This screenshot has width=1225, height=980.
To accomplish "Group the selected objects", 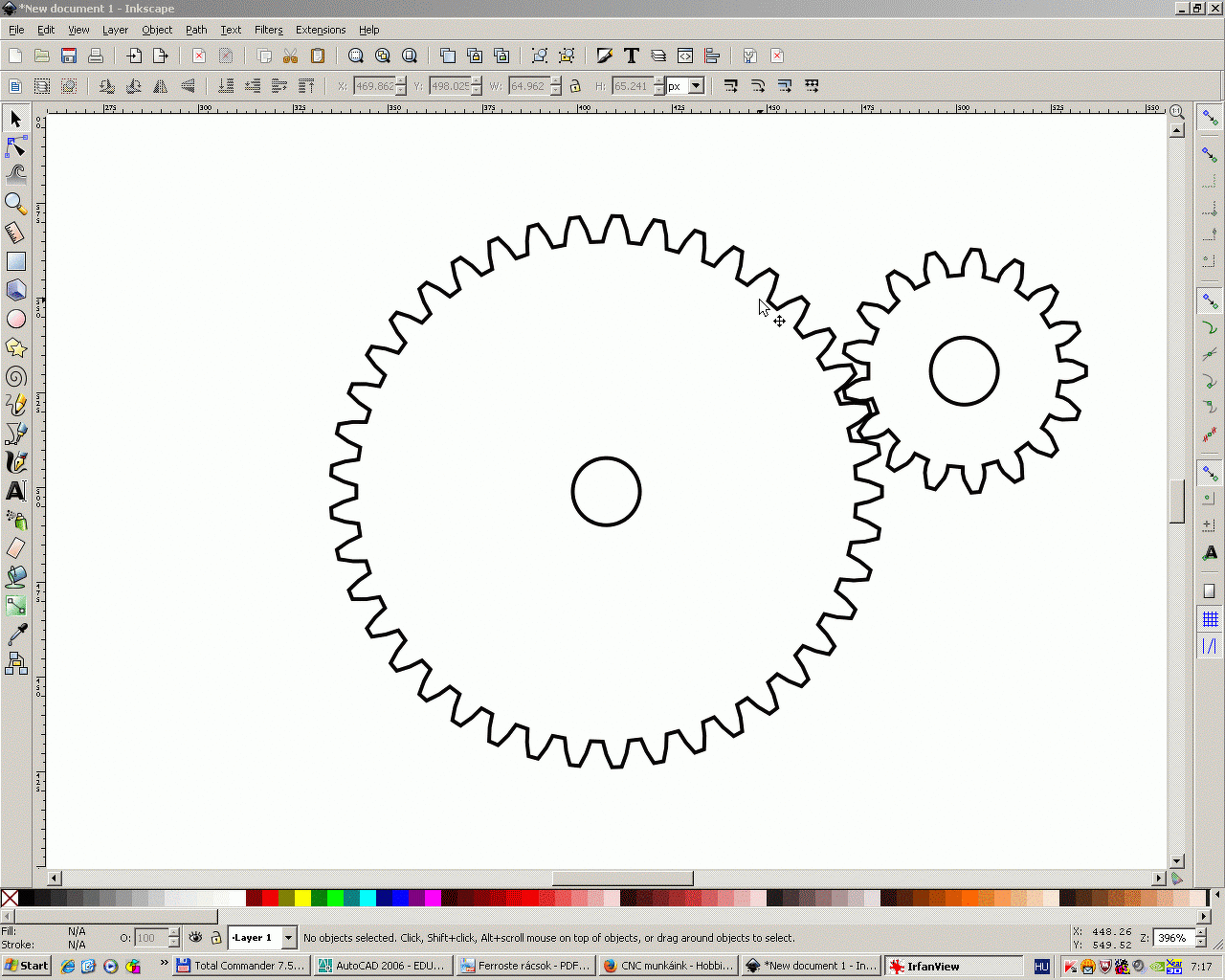I will point(540,56).
